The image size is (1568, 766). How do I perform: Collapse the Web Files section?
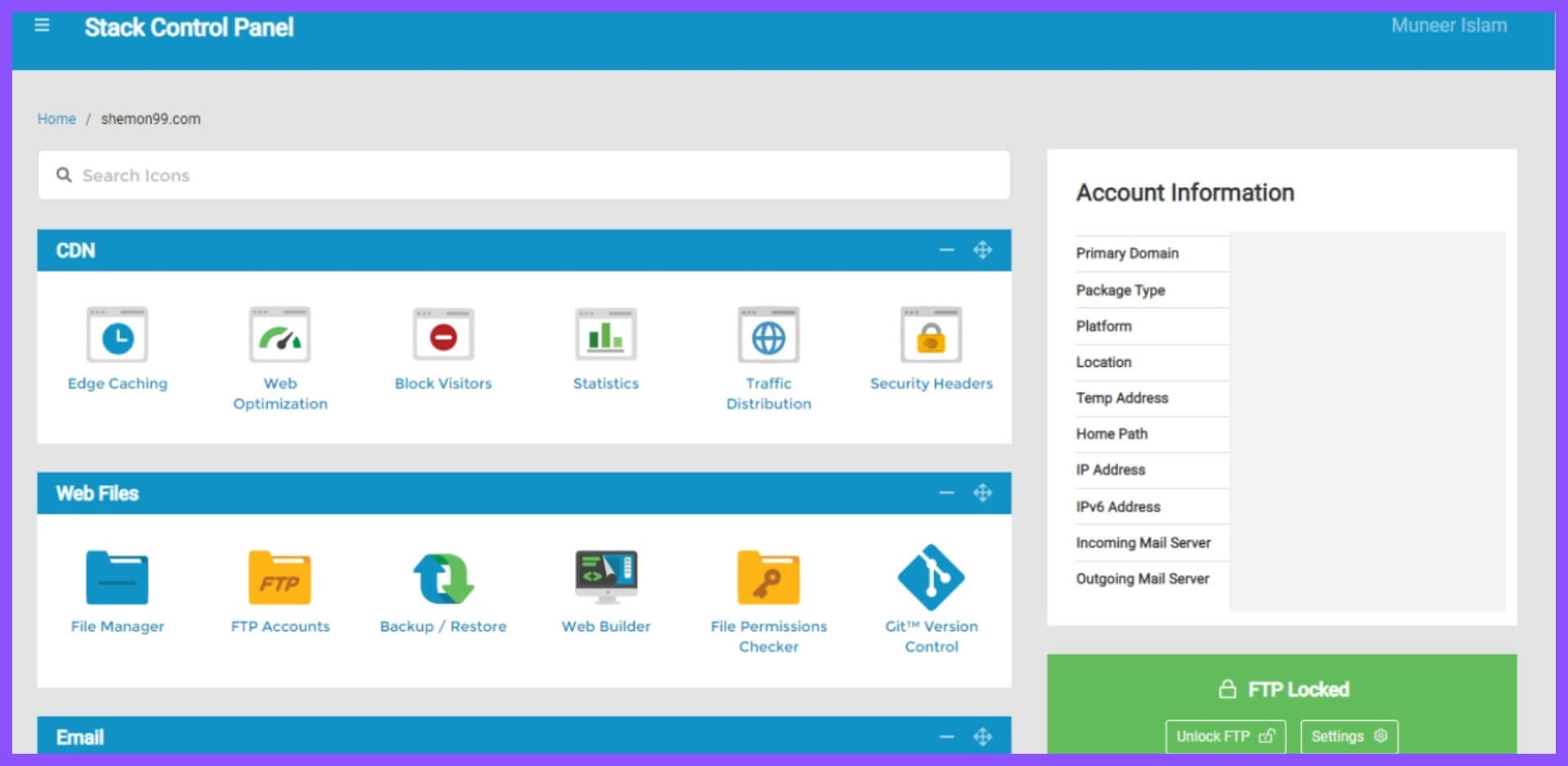947,493
